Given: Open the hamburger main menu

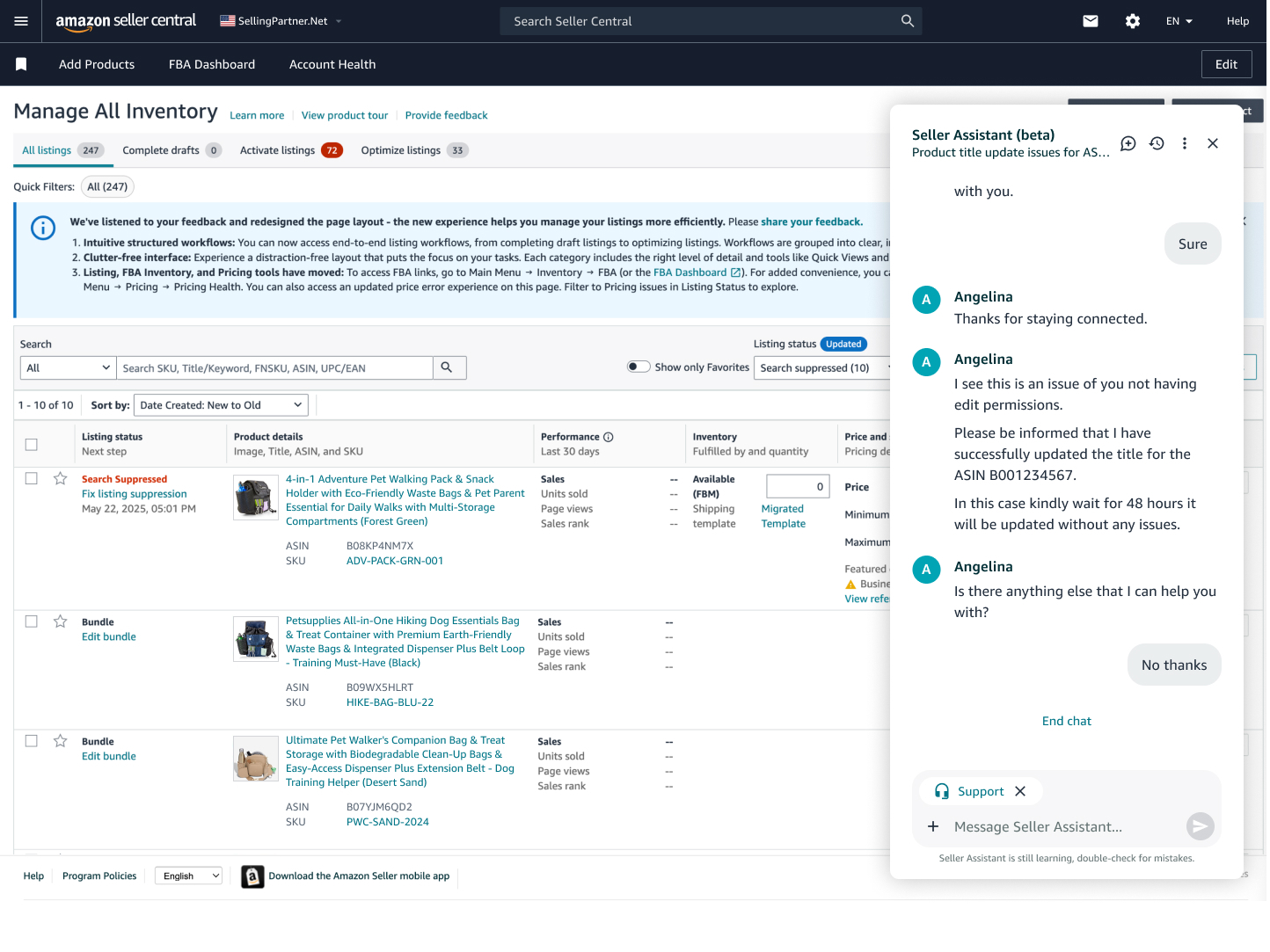Looking at the screenshot, I should click(21, 21).
